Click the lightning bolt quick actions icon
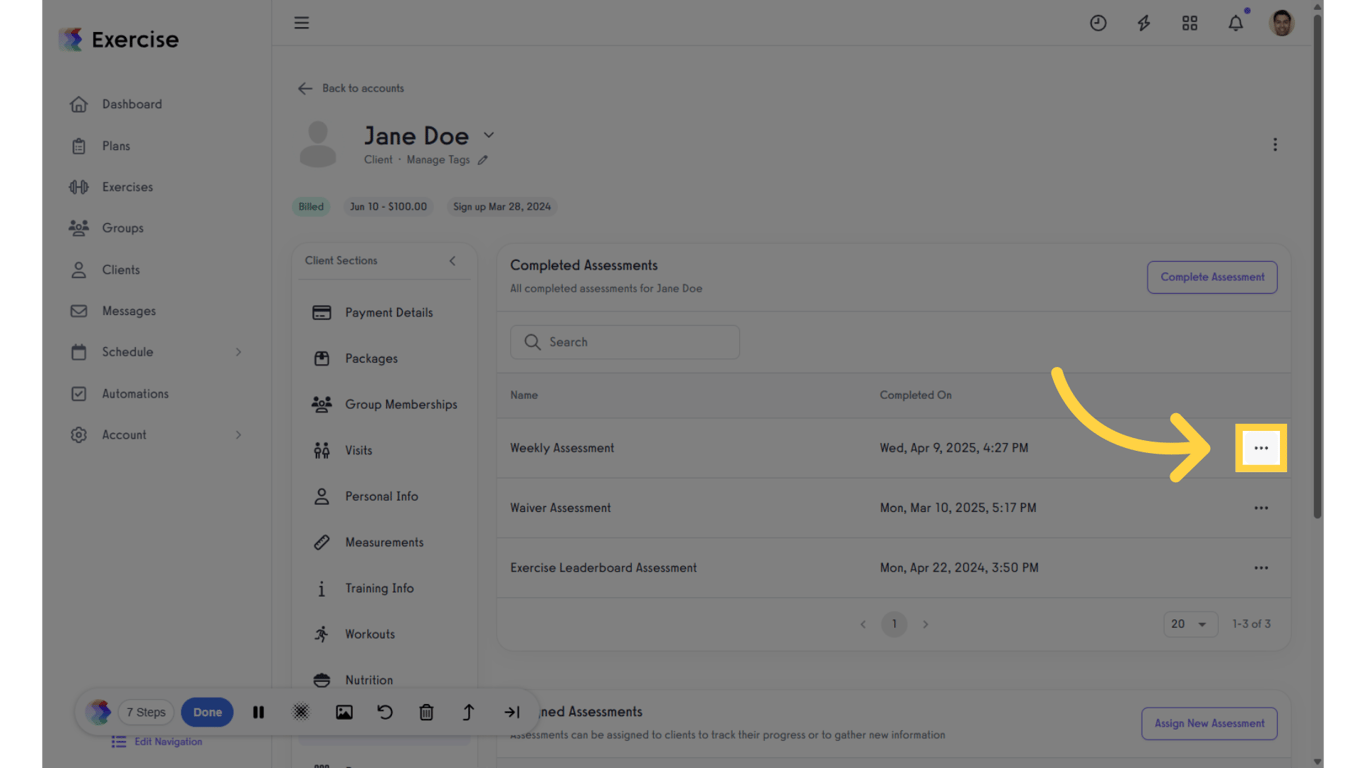1366x768 pixels. (1143, 22)
